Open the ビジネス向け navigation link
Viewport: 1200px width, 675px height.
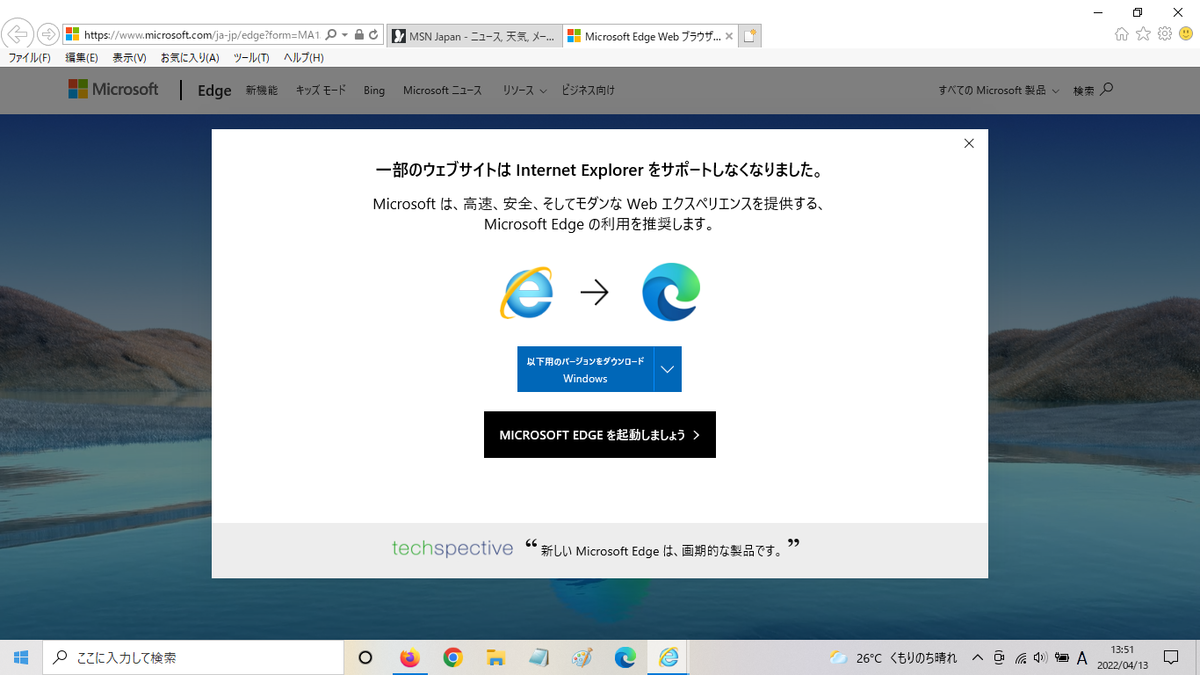click(x=589, y=90)
